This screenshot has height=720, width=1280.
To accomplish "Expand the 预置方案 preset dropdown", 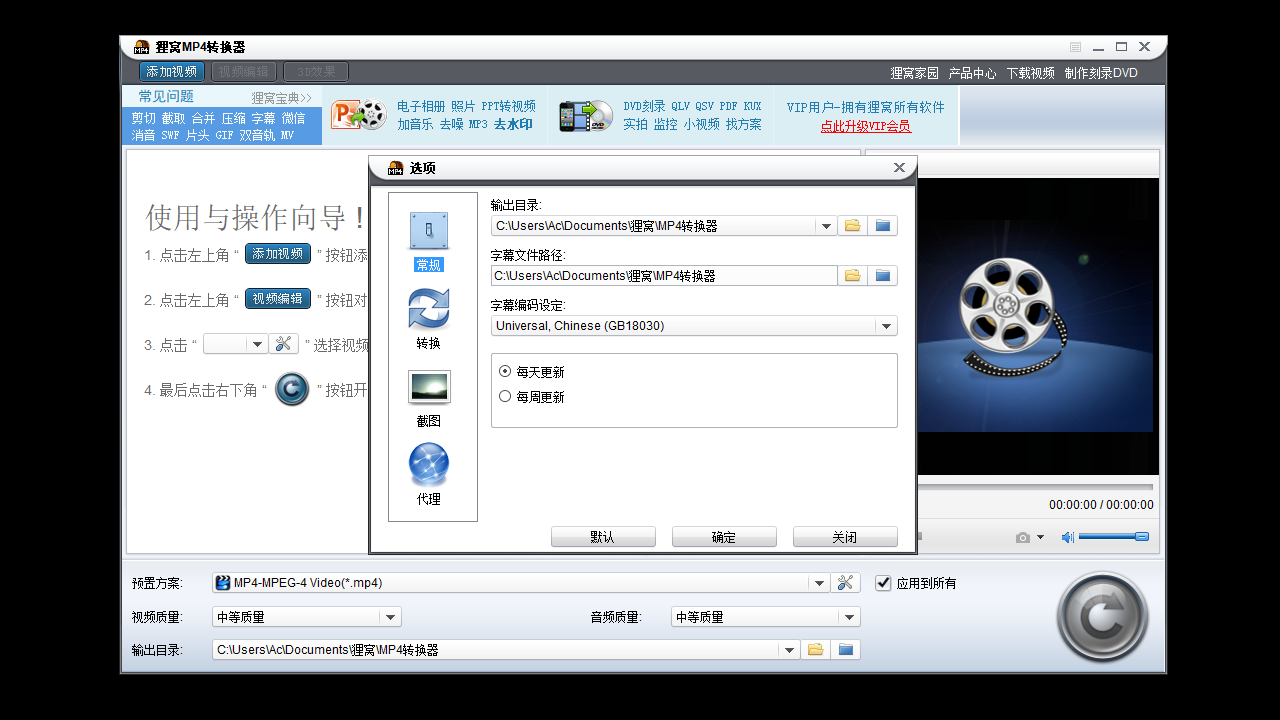I will 818,582.
